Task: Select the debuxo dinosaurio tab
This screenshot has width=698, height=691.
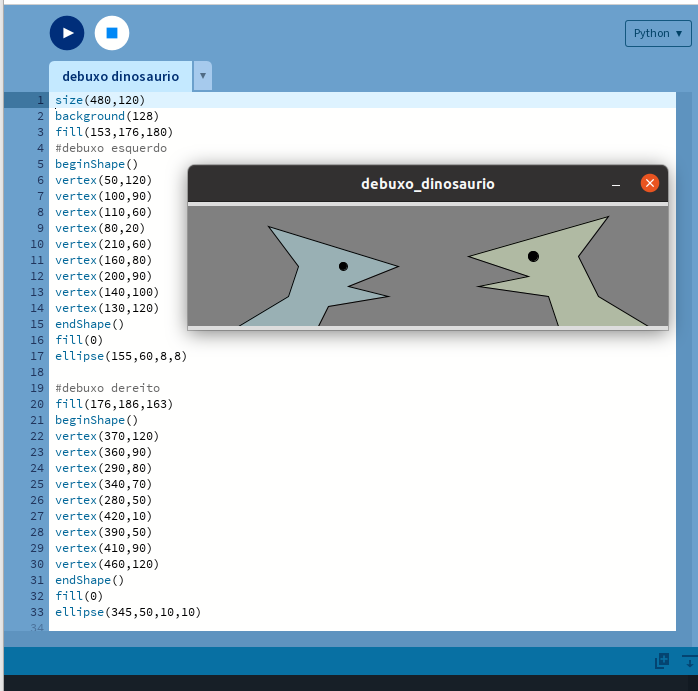Action: click(x=120, y=76)
